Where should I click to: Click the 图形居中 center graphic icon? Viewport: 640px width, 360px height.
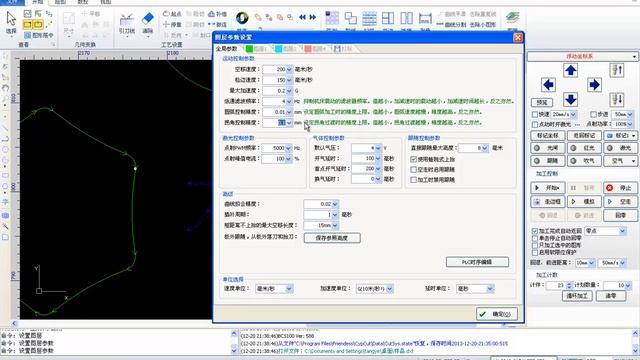pyautogui.click(x=39, y=36)
